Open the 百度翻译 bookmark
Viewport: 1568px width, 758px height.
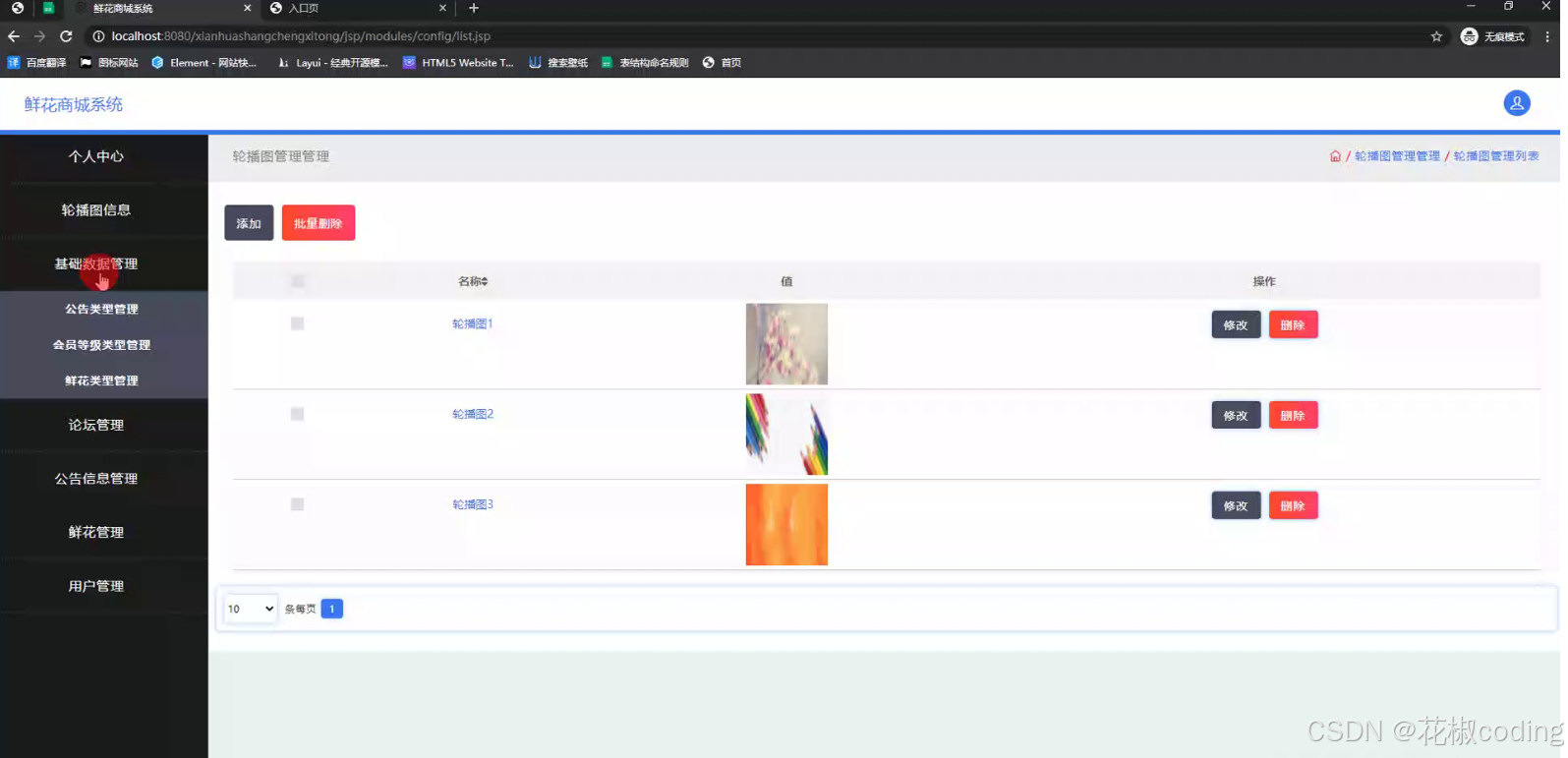[37, 63]
